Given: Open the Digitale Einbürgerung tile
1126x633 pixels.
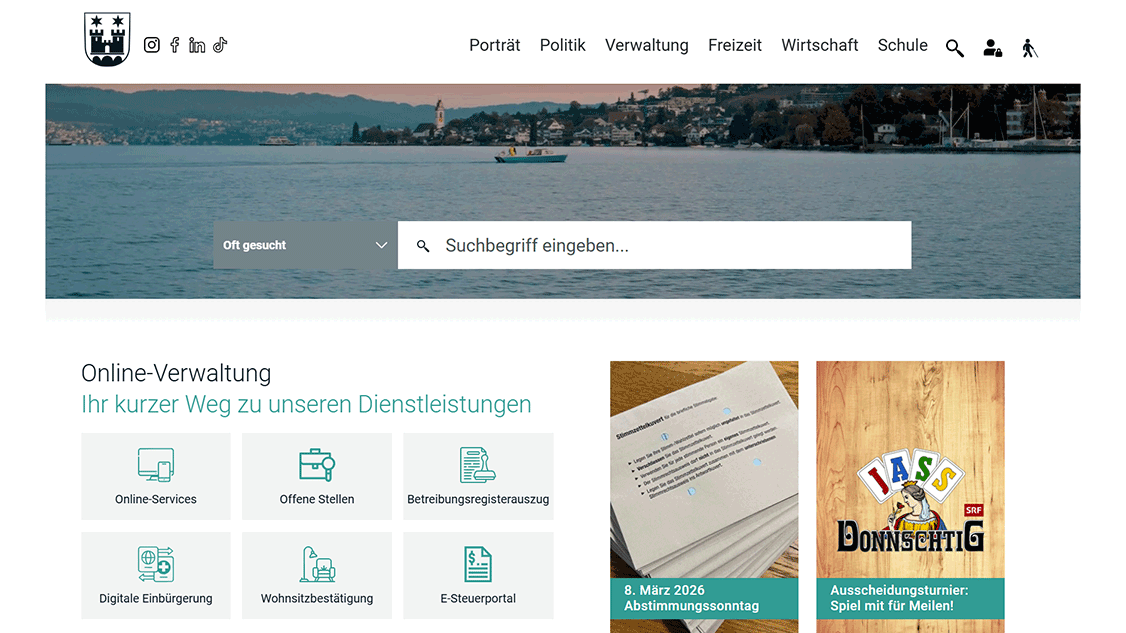Looking at the screenshot, I should (x=155, y=575).
